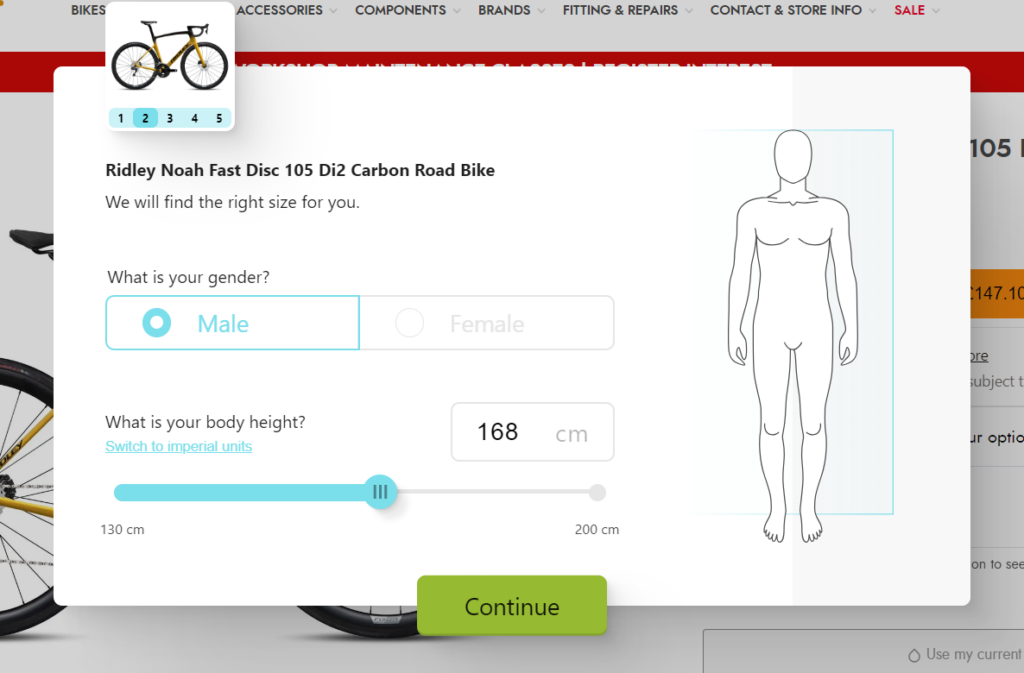Expand the Accessories menu dropdown
Screen dimensions: 1024x673
click(334, 10)
